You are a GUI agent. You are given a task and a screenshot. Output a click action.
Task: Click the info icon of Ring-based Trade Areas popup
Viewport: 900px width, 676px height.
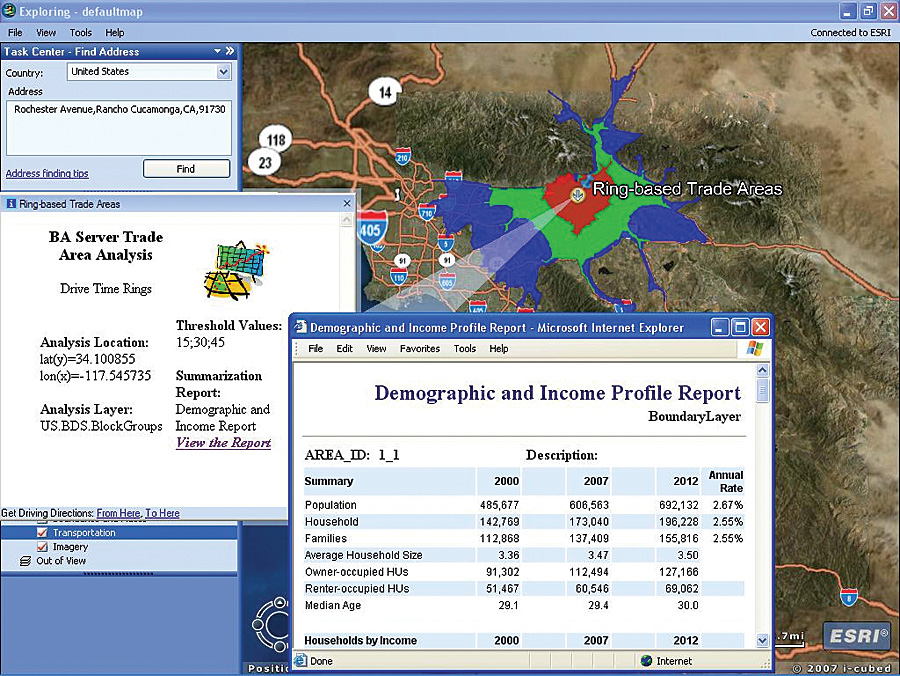(x=11, y=203)
